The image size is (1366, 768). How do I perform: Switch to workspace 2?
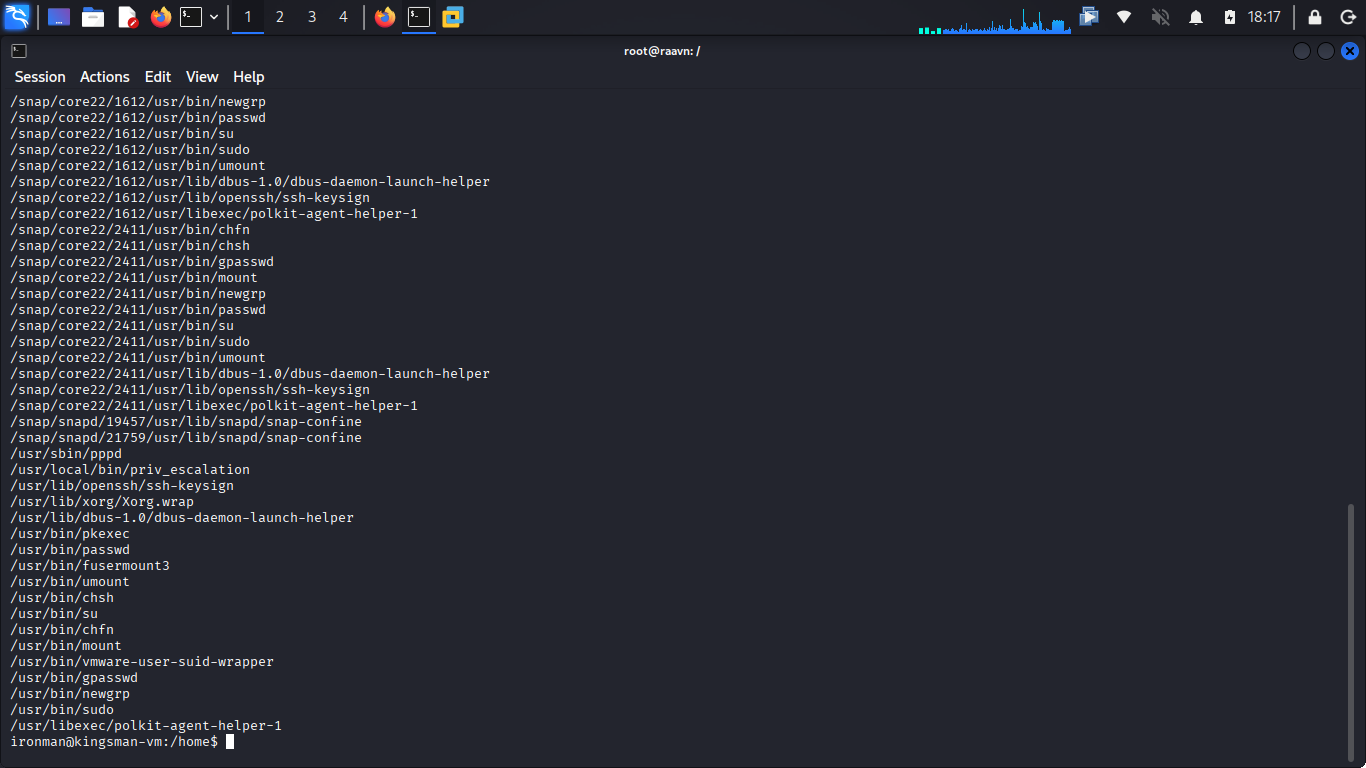click(280, 17)
